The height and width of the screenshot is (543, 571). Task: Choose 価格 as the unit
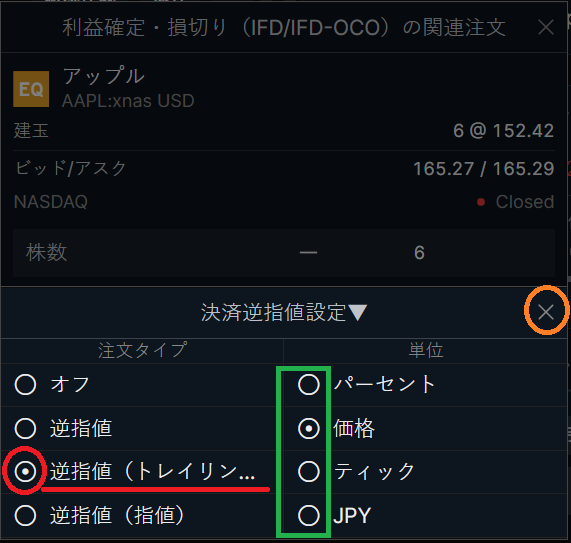[309, 428]
